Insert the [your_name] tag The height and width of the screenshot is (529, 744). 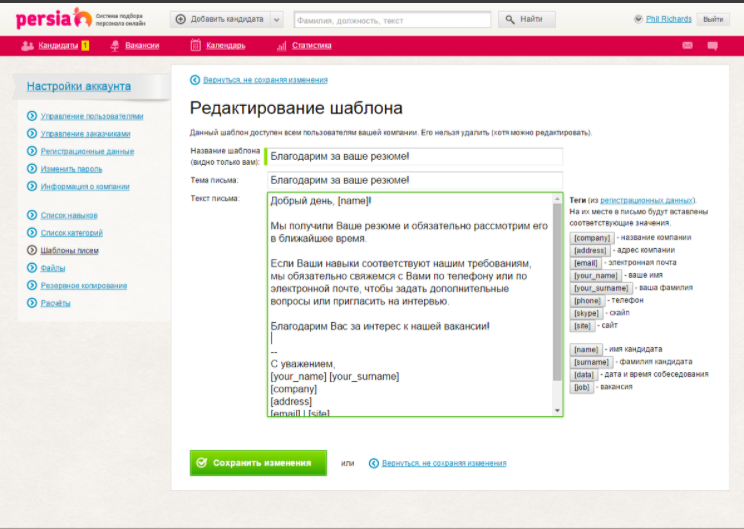coord(595,276)
